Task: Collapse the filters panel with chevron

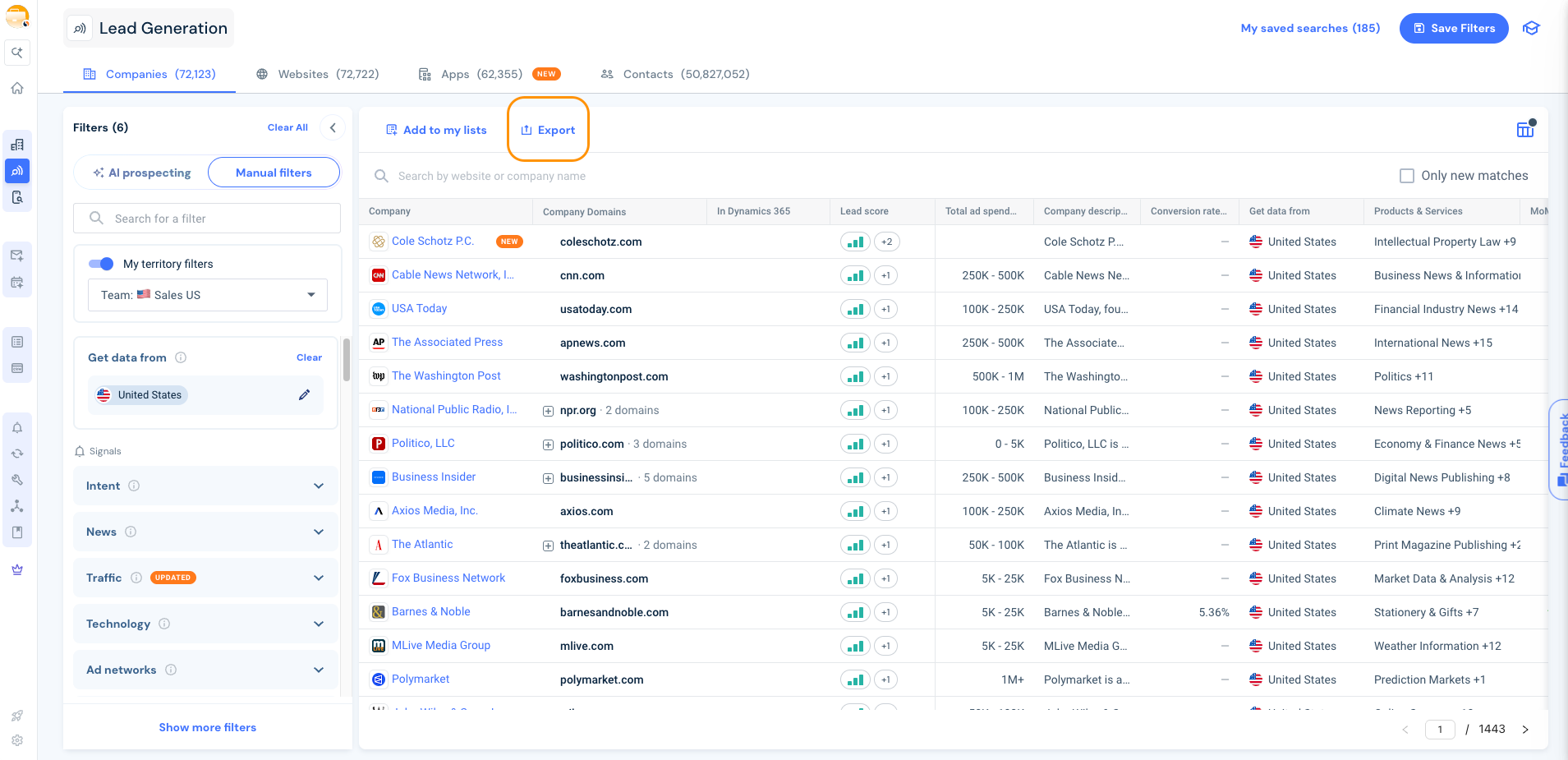Action: (333, 127)
